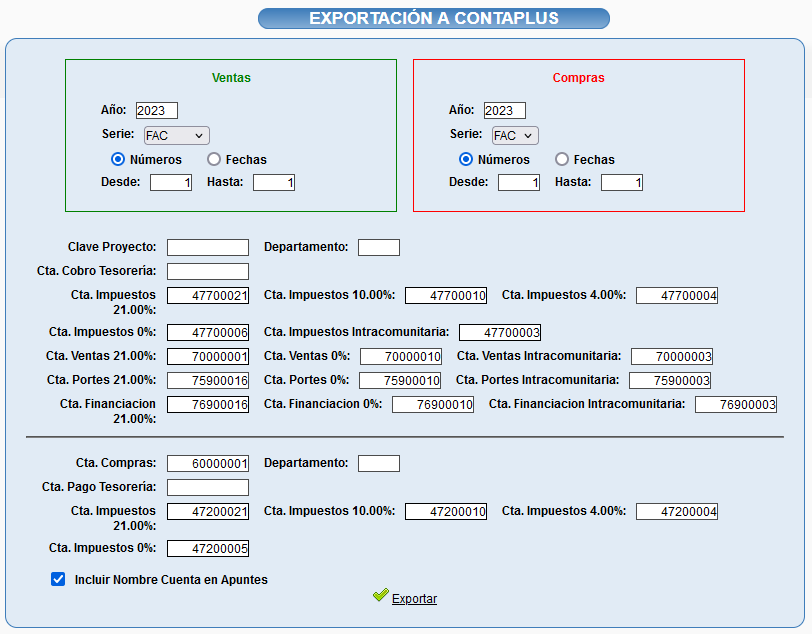Viewport: 812px width, 634px height.
Task: Click Cta. Financiacion Intracomunitaria field
Action: click(736, 405)
